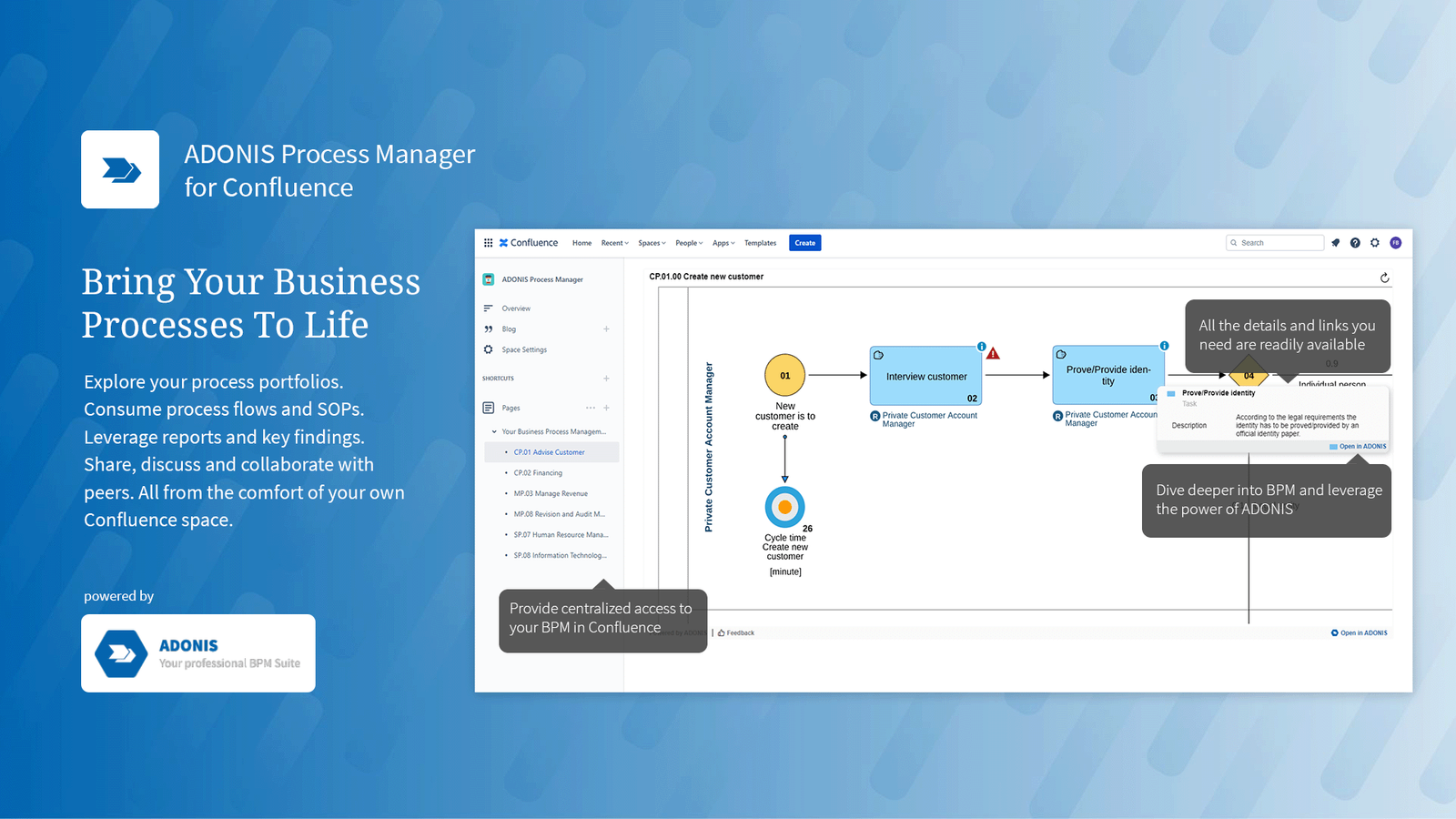Click the Feedback thumbs-up icon
This screenshot has height=819, width=1456.
click(x=722, y=633)
